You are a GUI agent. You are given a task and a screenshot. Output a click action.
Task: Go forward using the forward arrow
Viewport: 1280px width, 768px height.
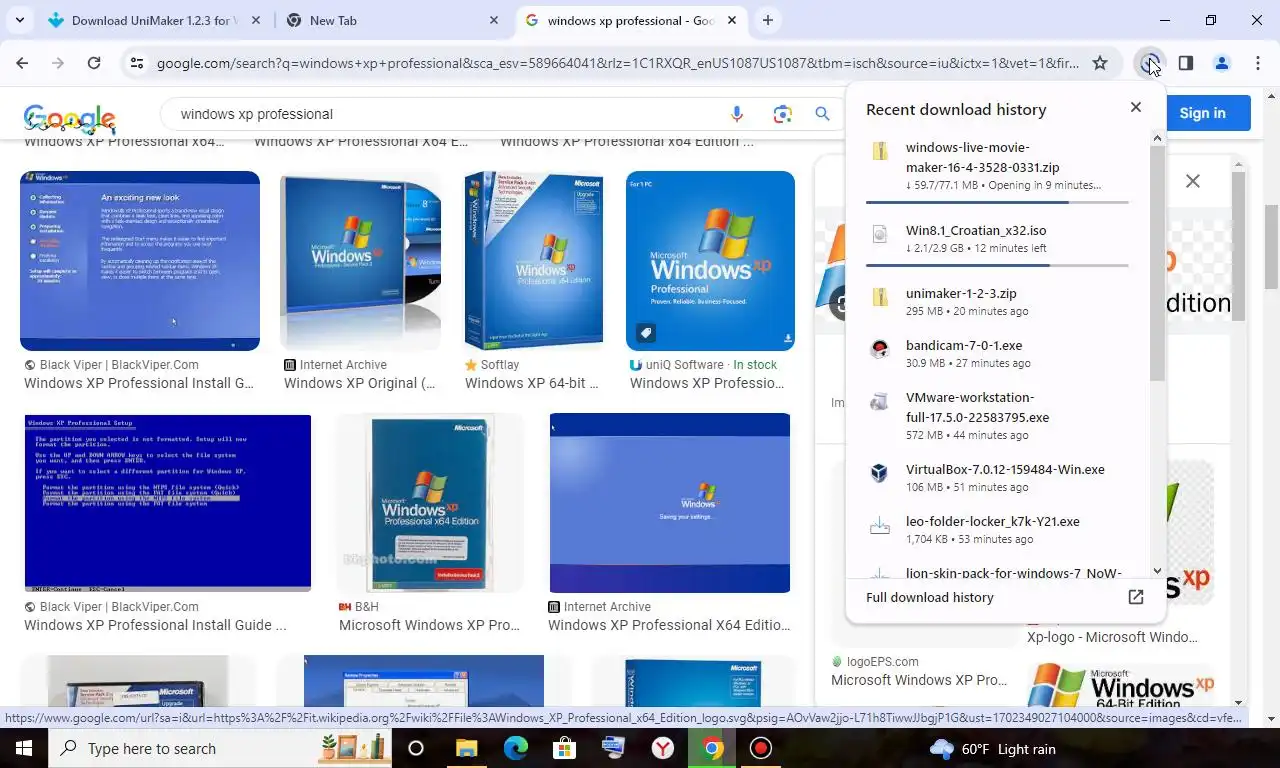[58, 63]
